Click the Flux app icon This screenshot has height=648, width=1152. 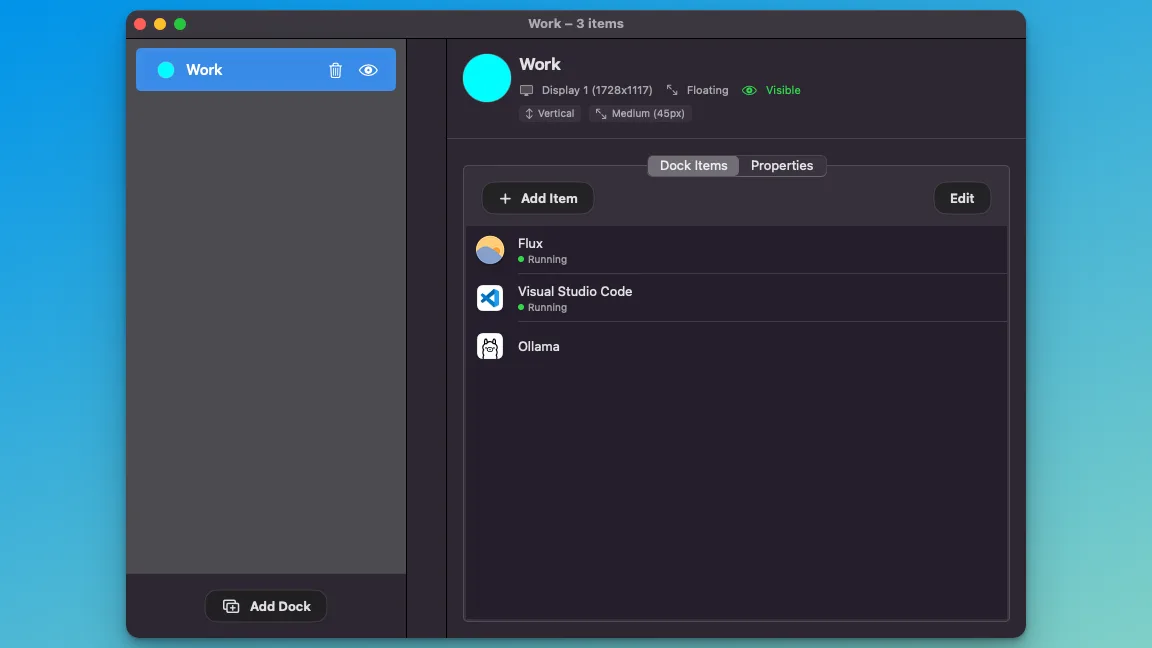pos(490,250)
